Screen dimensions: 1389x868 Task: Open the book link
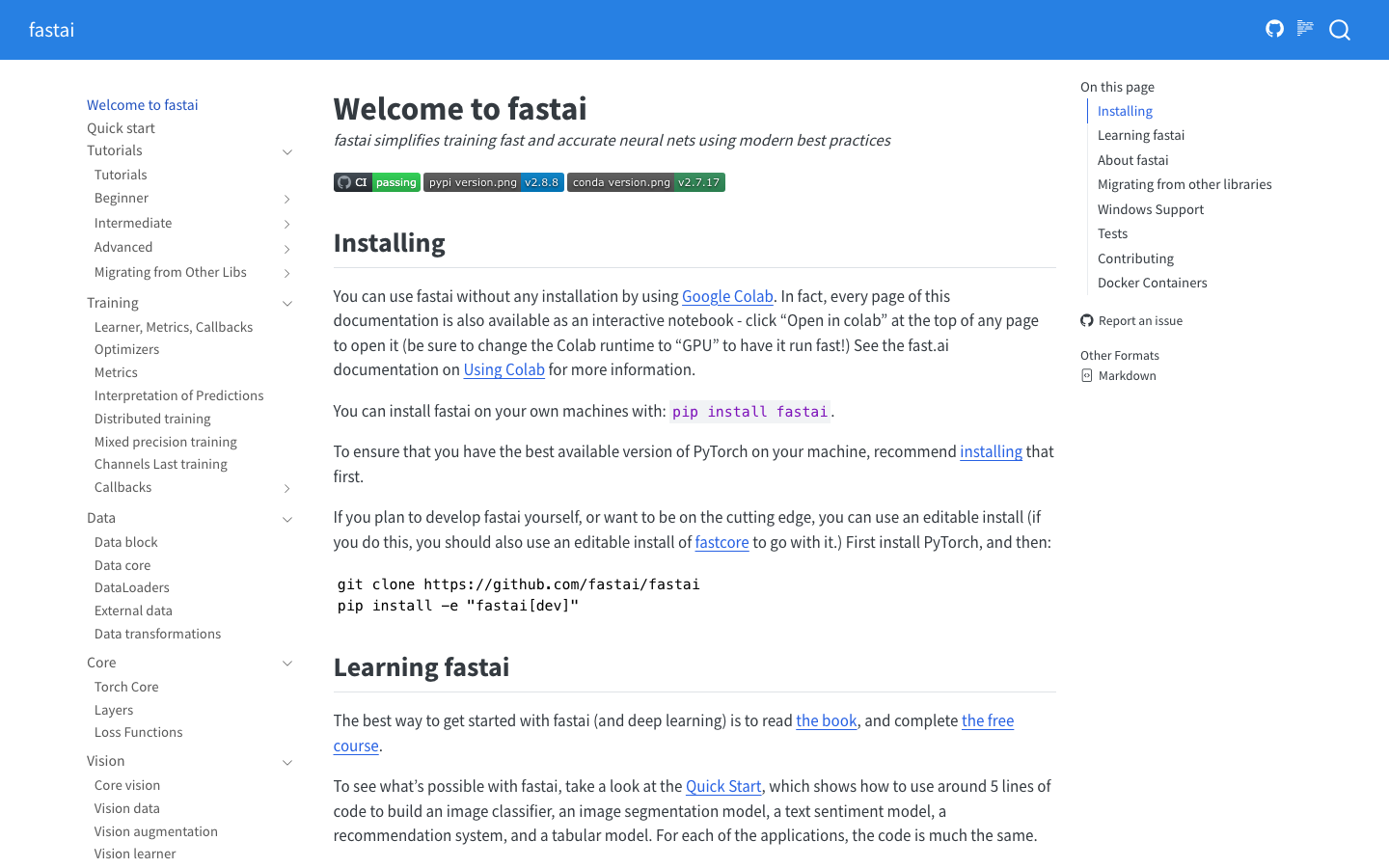[827, 720]
